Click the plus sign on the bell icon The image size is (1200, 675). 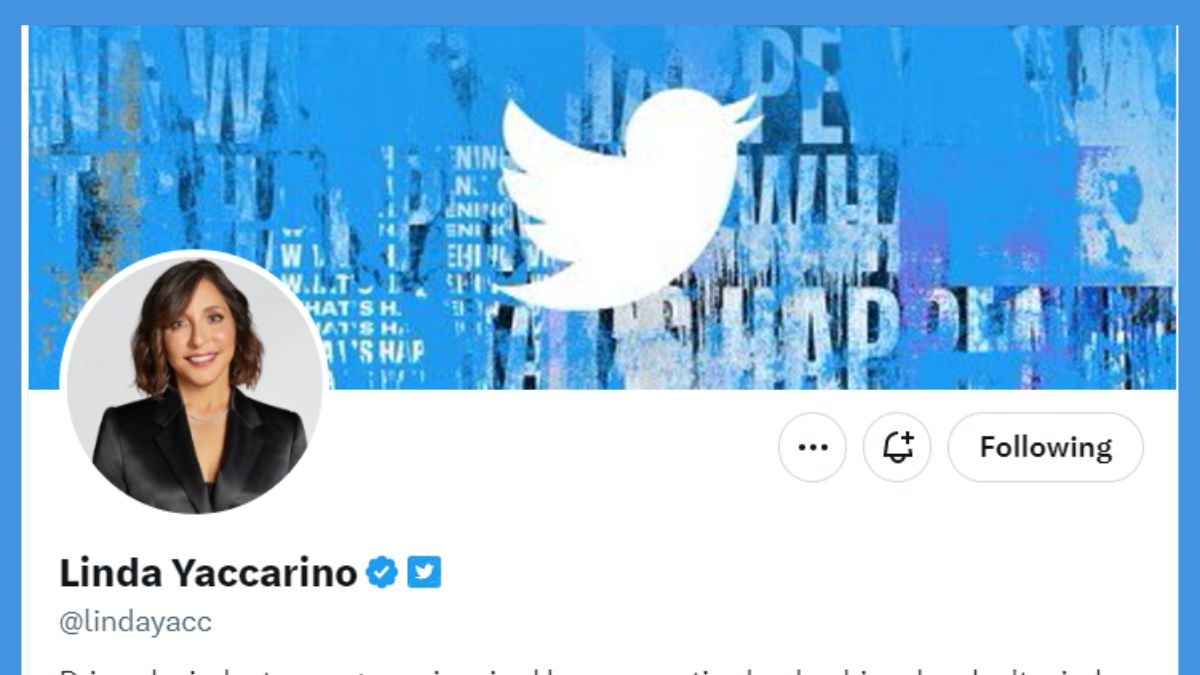coord(907,439)
